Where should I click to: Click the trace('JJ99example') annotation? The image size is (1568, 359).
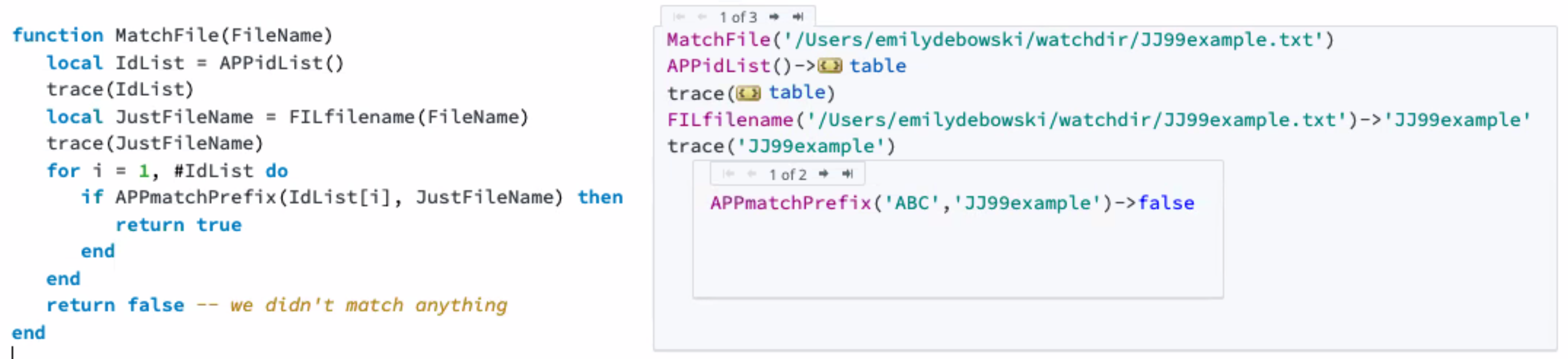click(x=781, y=146)
